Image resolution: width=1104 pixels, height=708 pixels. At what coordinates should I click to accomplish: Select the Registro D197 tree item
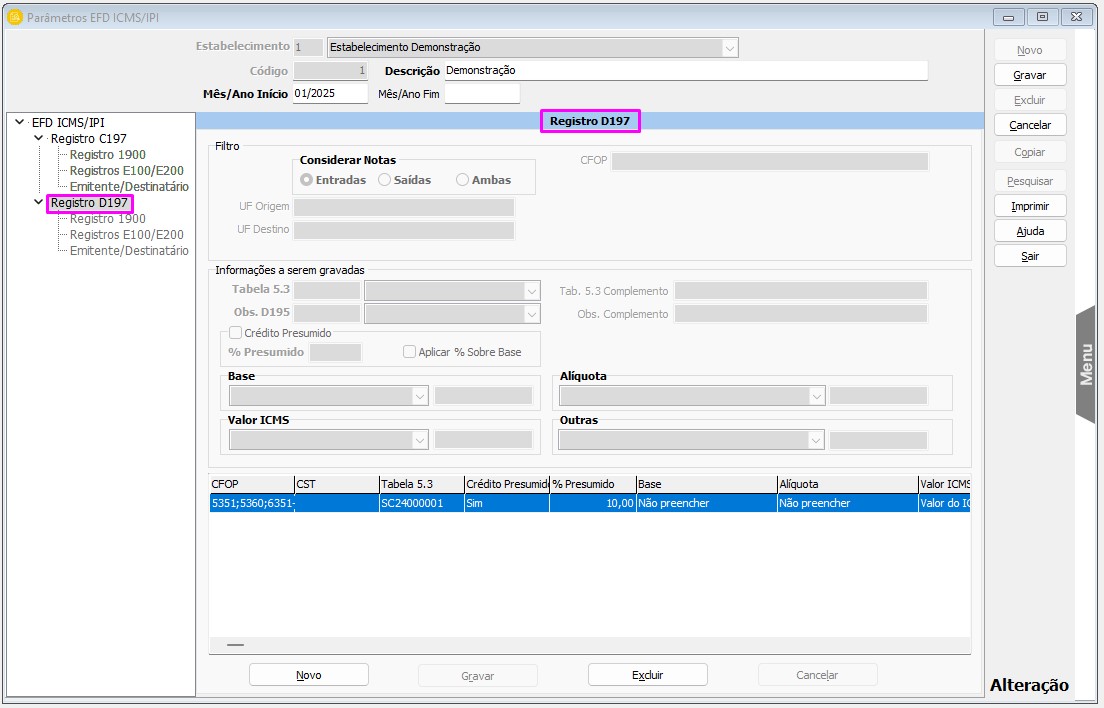89,203
